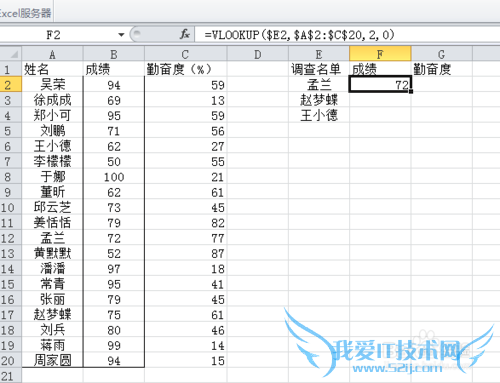Select row 12 header
The height and width of the screenshot is (383, 500).
coord(11,238)
